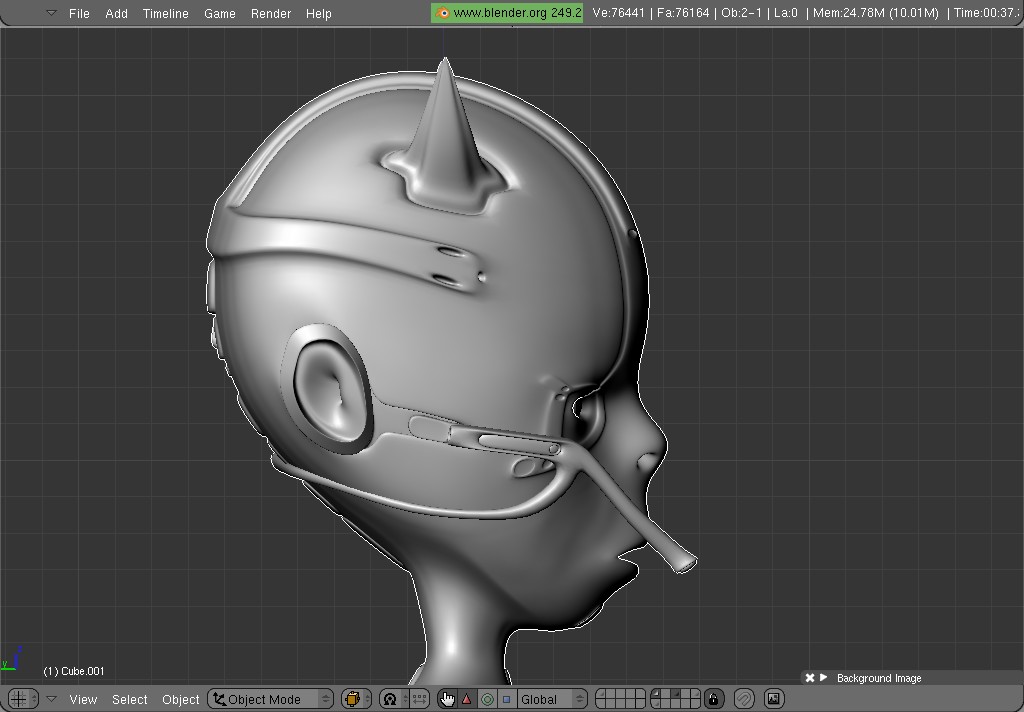Screen dimensions: 1024x712
Task: Open the solid draw type selector
Action: (356, 699)
